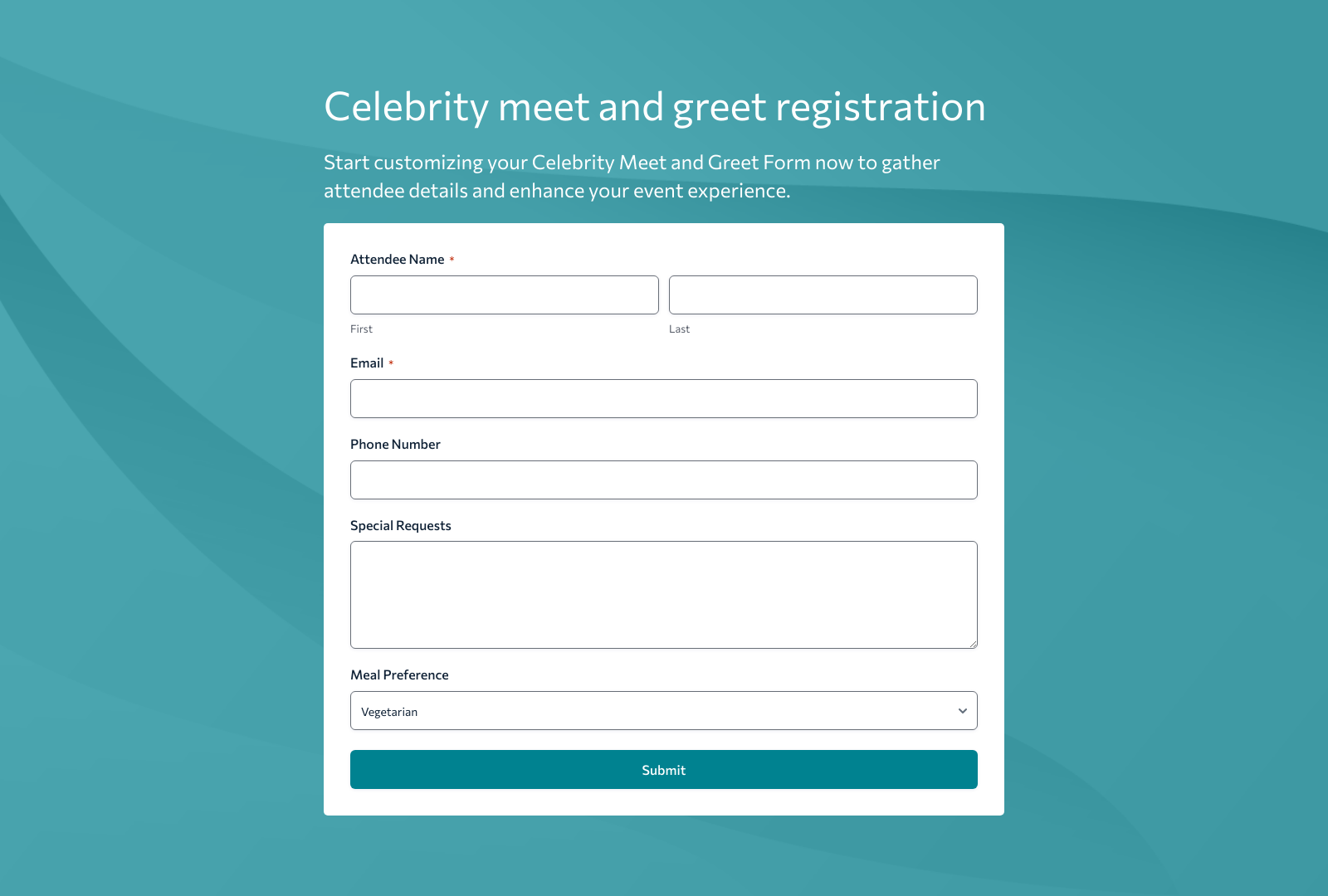Viewport: 1328px width, 896px height.
Task: Click the 'First' helper text under the name field
Action: (x=361, y=329)
